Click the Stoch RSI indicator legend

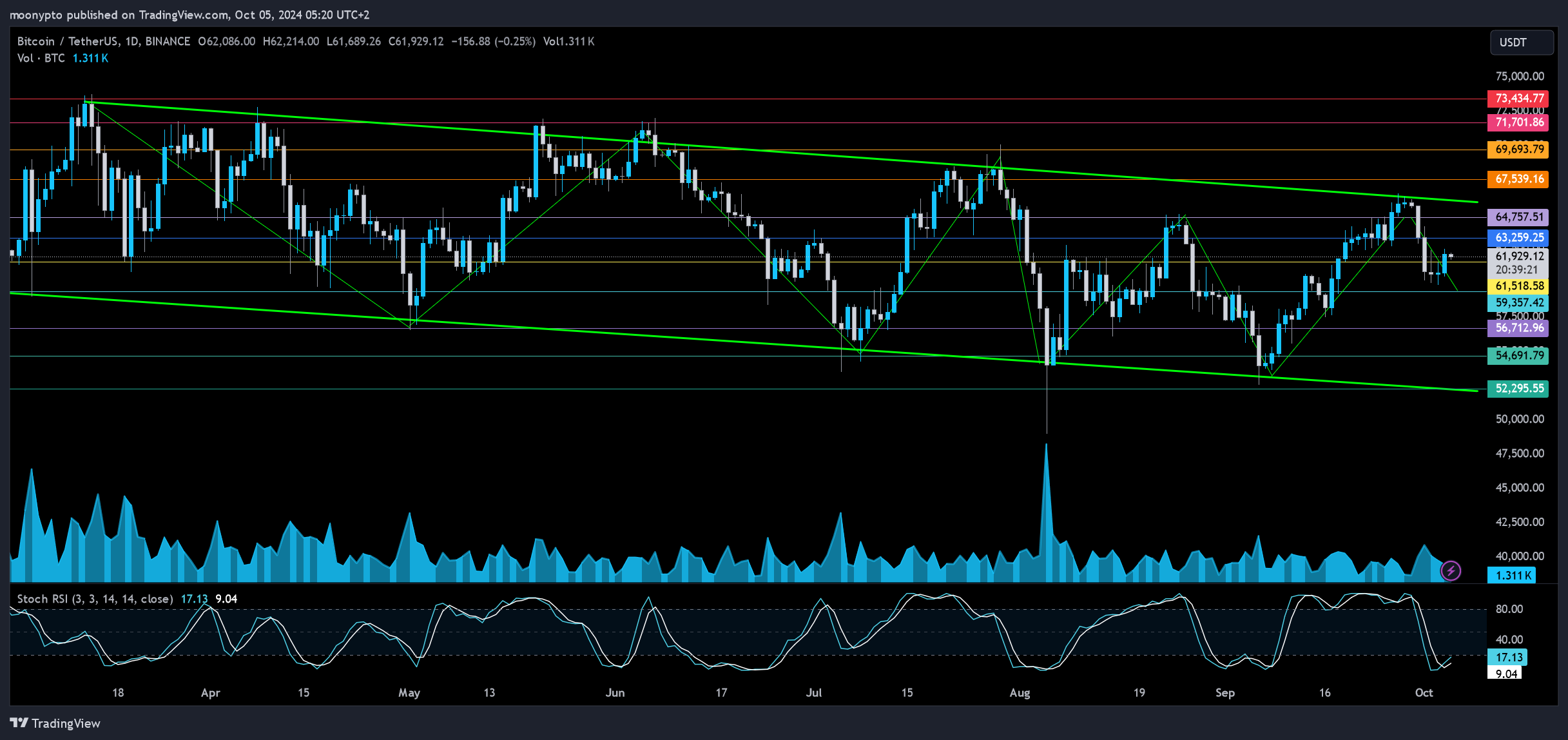(95, 599)
